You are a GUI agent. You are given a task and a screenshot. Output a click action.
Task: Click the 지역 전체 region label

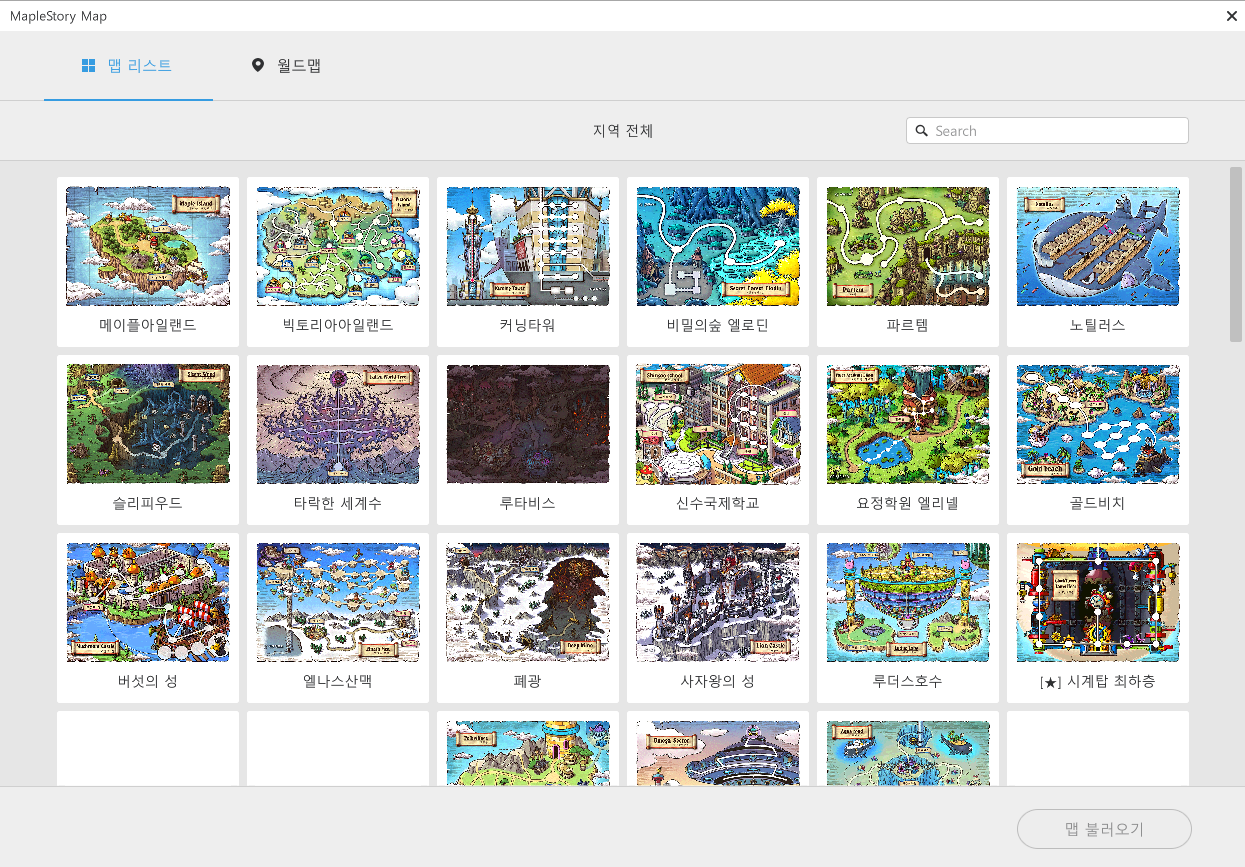point(623,131)
